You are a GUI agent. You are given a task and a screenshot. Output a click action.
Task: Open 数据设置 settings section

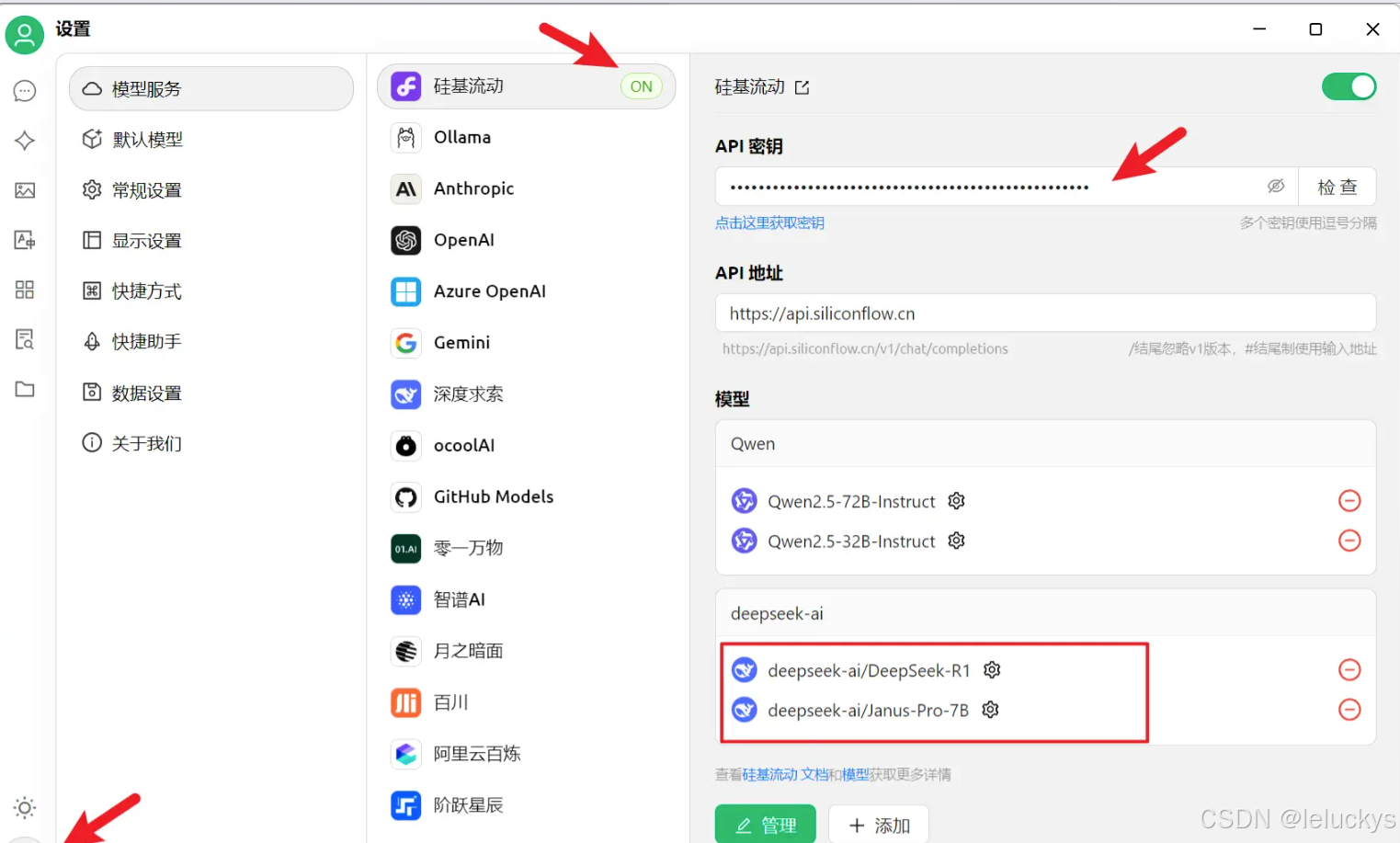point(211,393)
